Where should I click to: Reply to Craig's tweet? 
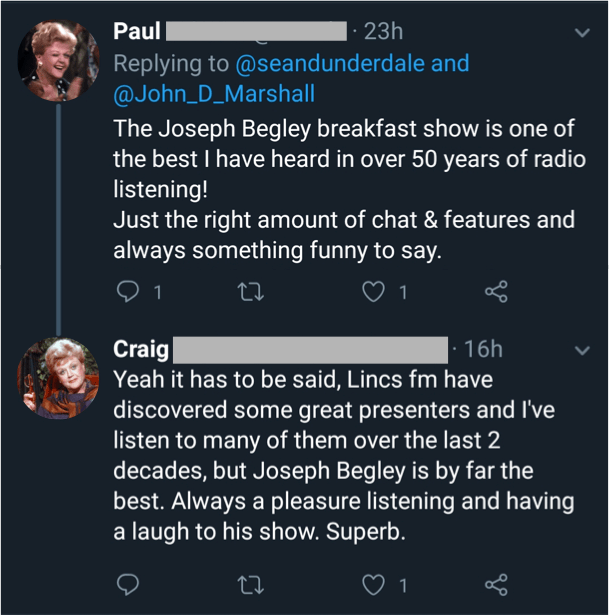click(129, 583)
